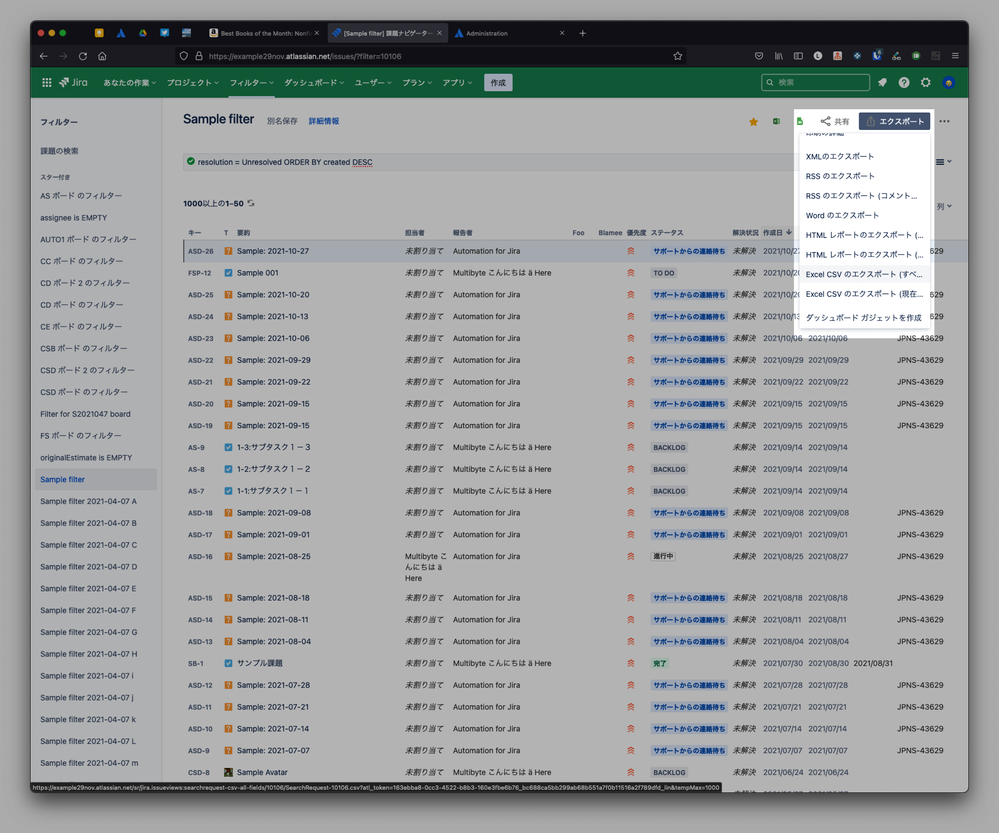Image resolution: width=999 pixels, height=833 pixels.
Task: Open the 列 columns dropdown
Action: click(x=944, y=206)
